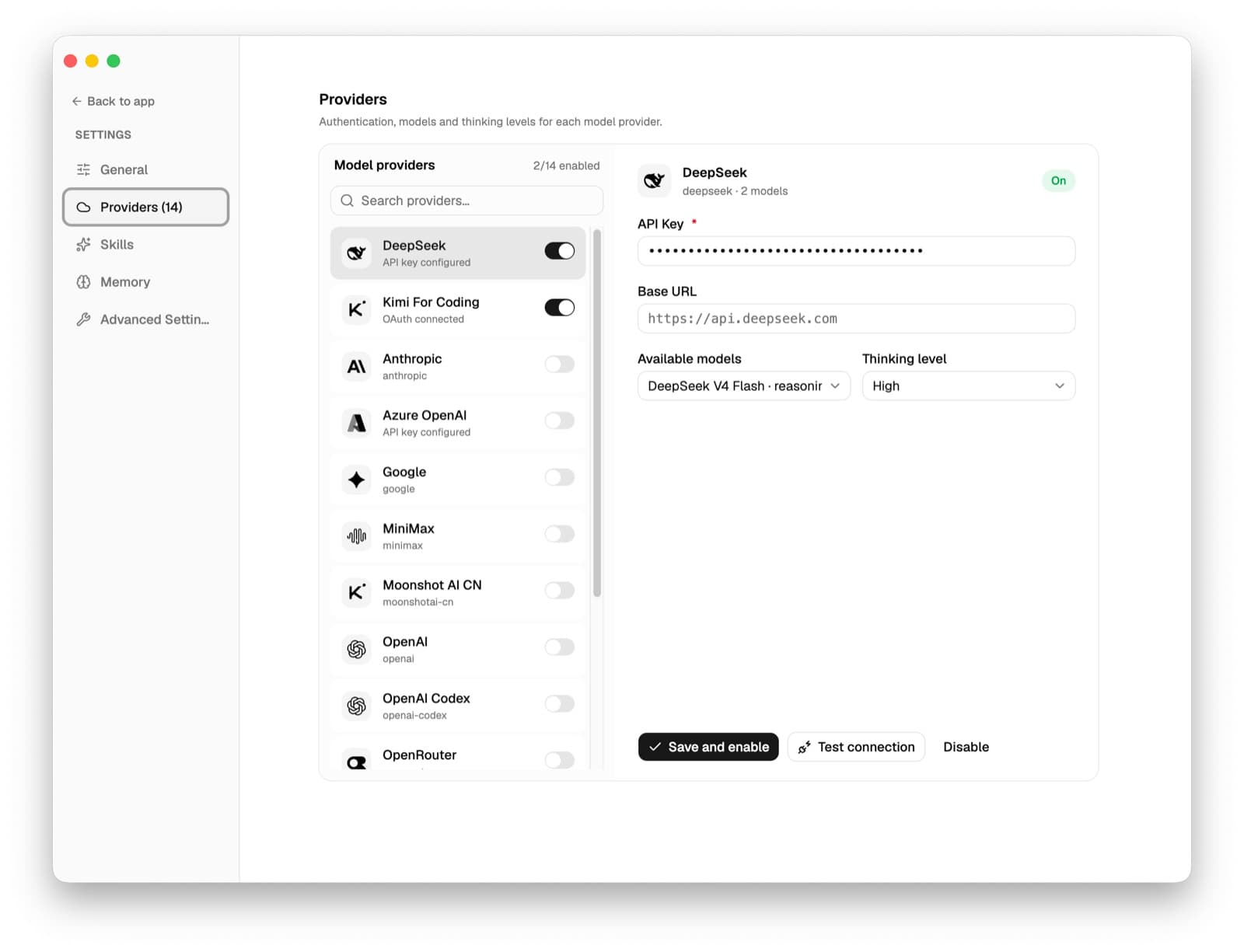
Task: Click the API Key input field
Action: point(856,251)
